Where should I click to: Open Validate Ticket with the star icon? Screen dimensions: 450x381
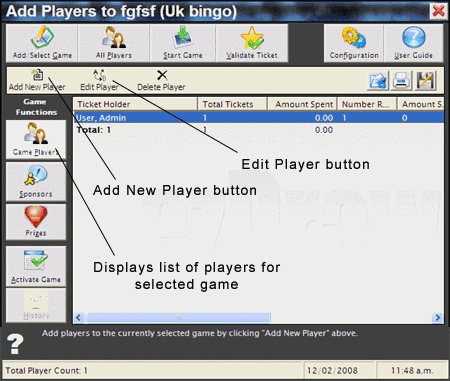[x=252, y=43]
